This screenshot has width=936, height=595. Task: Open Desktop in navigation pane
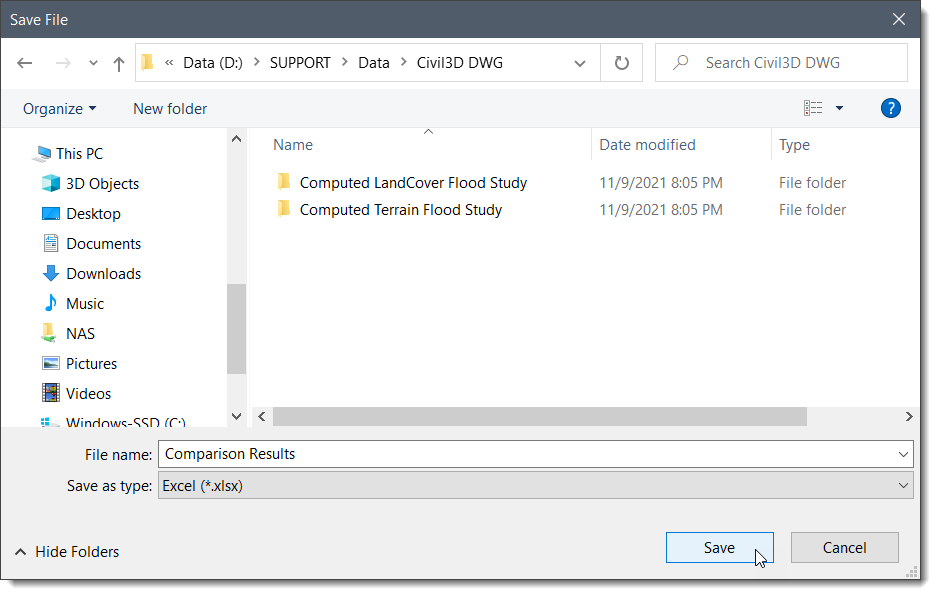pos(93,214)
